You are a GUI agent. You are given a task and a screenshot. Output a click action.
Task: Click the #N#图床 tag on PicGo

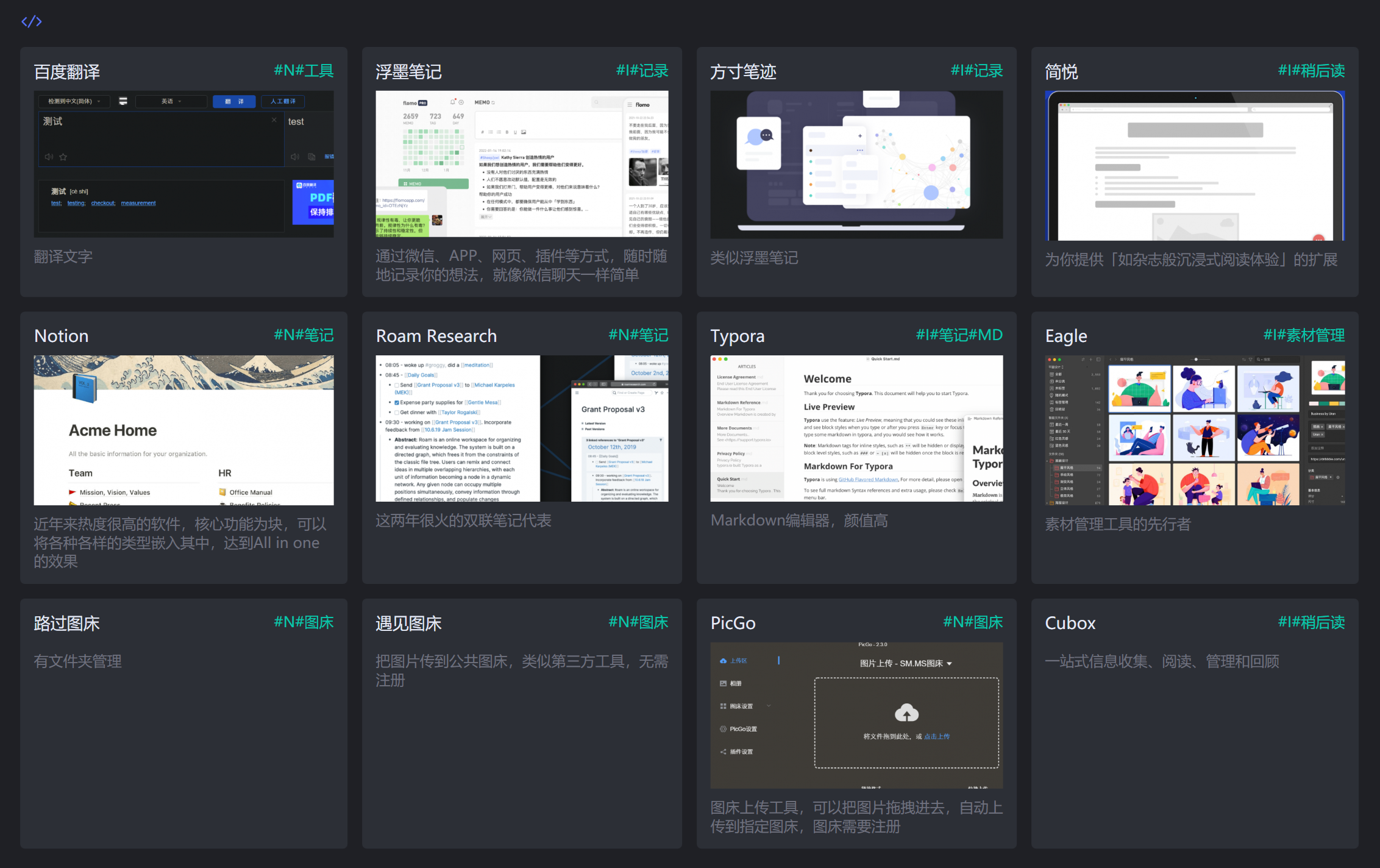pos(973,622)
